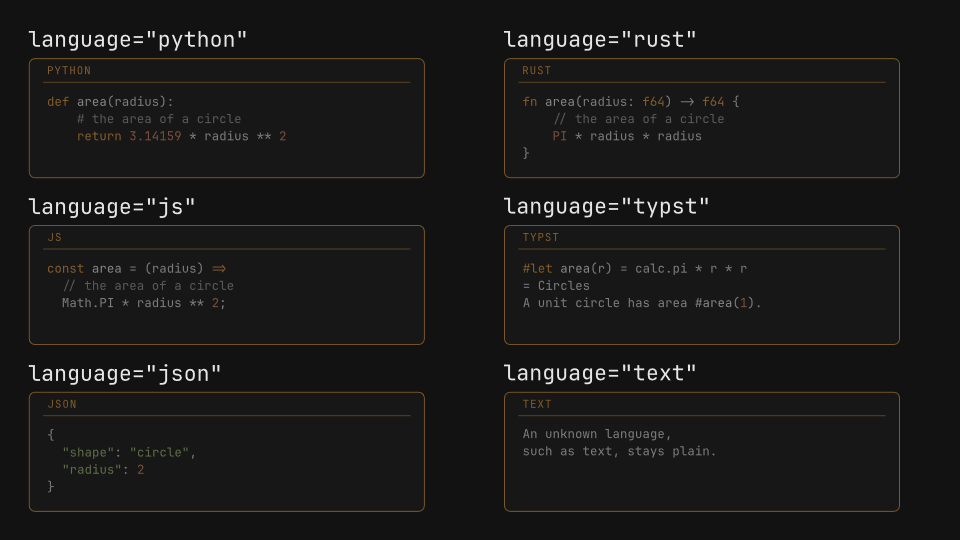Click the language="python" heading
The image size is (960, 540).
click(x=138, y=40)
